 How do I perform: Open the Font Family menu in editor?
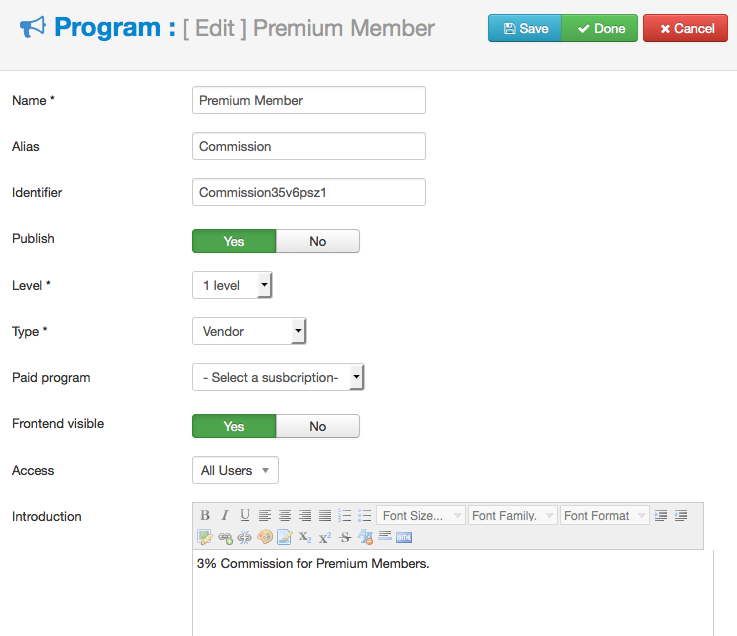[x=512, y=516]
